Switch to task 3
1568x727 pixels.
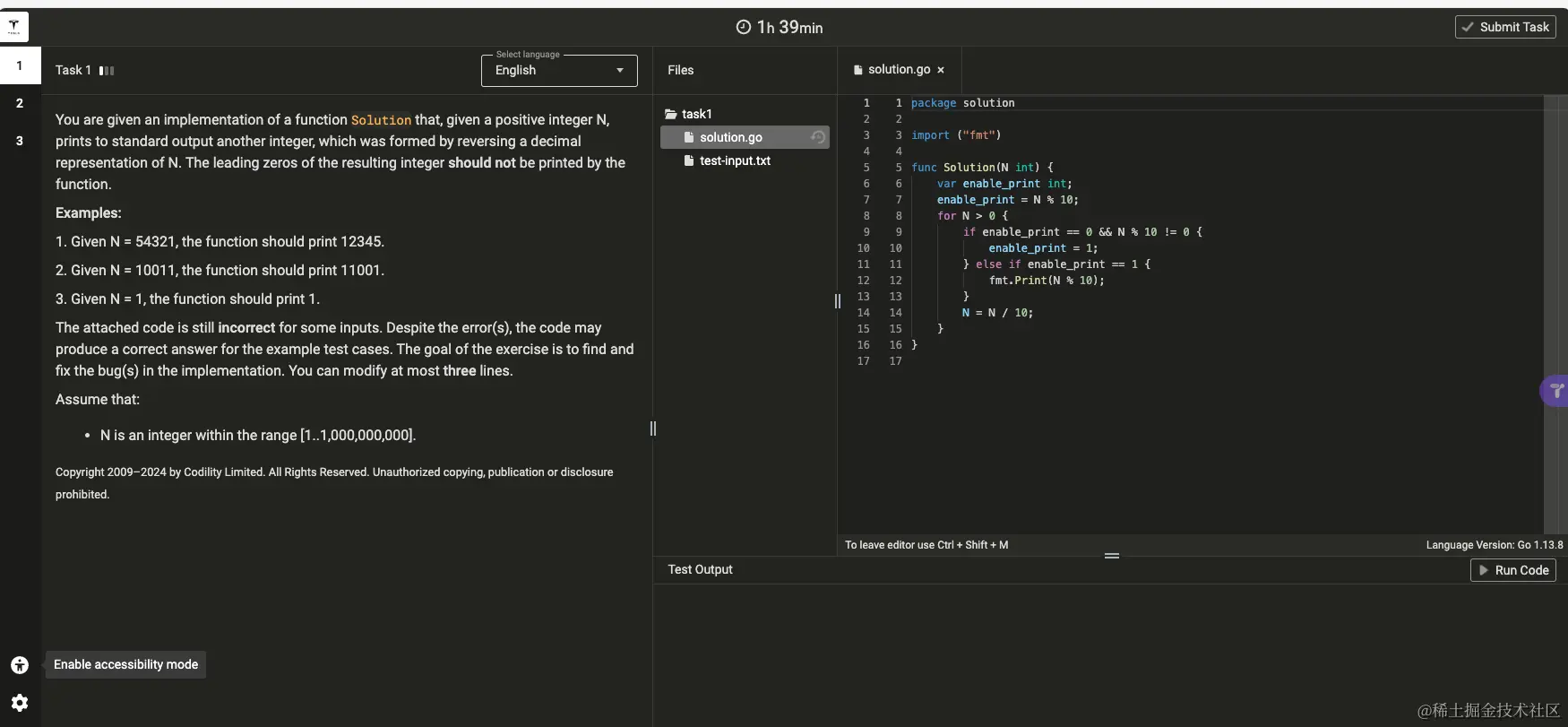click(20, 141)
